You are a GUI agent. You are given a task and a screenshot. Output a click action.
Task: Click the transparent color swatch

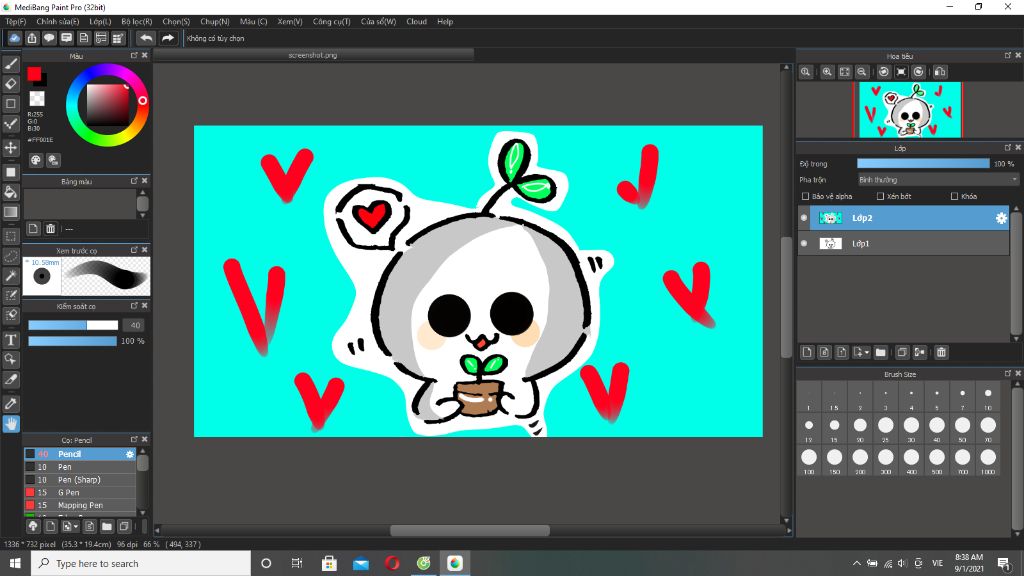pos(37,99)
